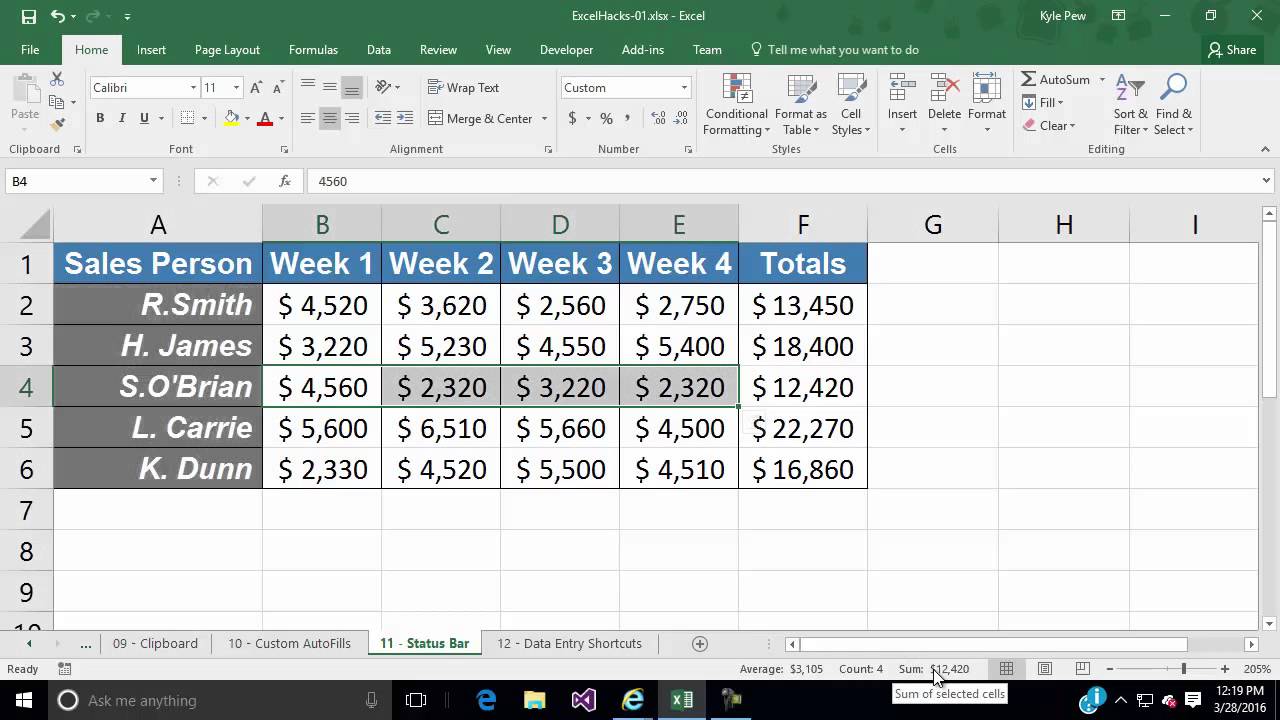Image resolution: width=1280 pixels, height=720 pixels.
Task: Click the zoom slider handle
Action: [x=1183, y=668]
